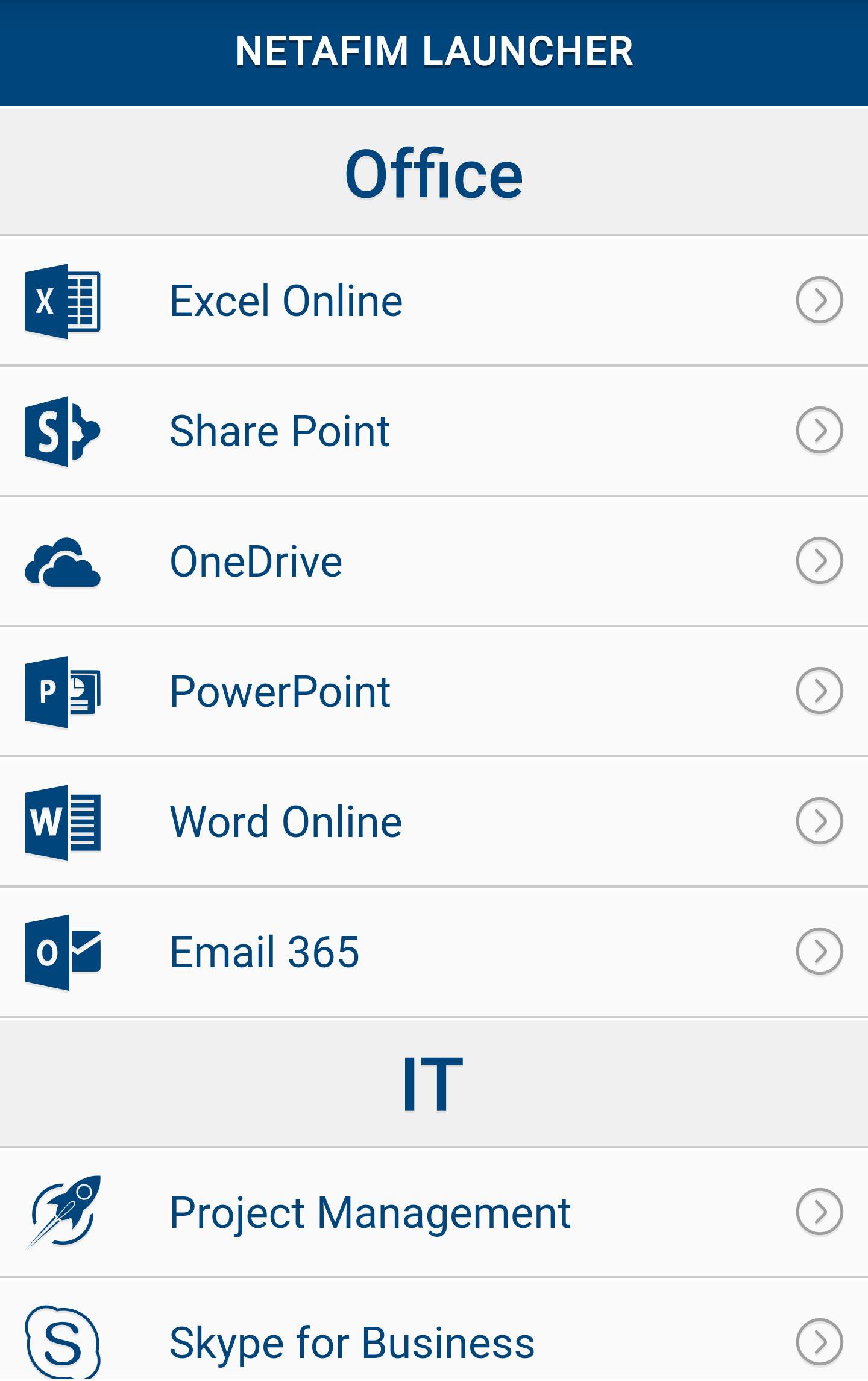Tap the PowerPoint logo icon
868x1381 pixels.
63,692
